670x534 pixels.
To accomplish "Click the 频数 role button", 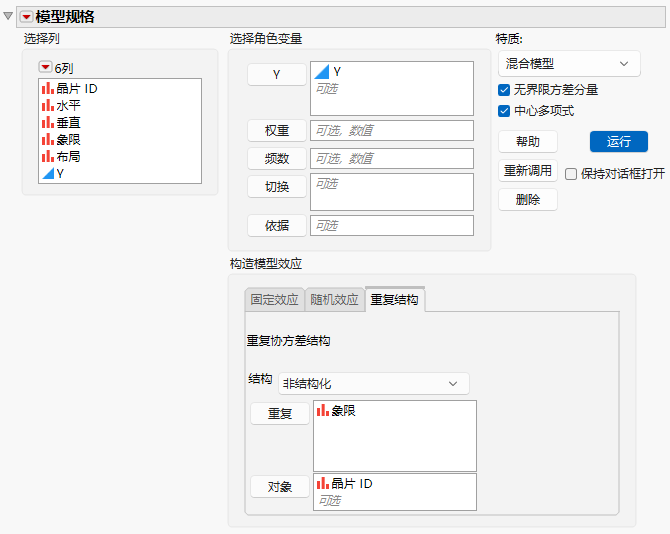I will pos(276,158).
